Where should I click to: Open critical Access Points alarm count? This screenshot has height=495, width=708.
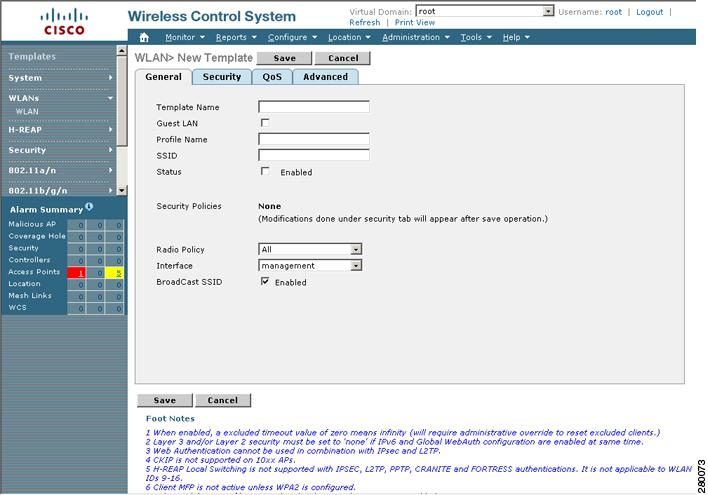[x=76, y=273]
